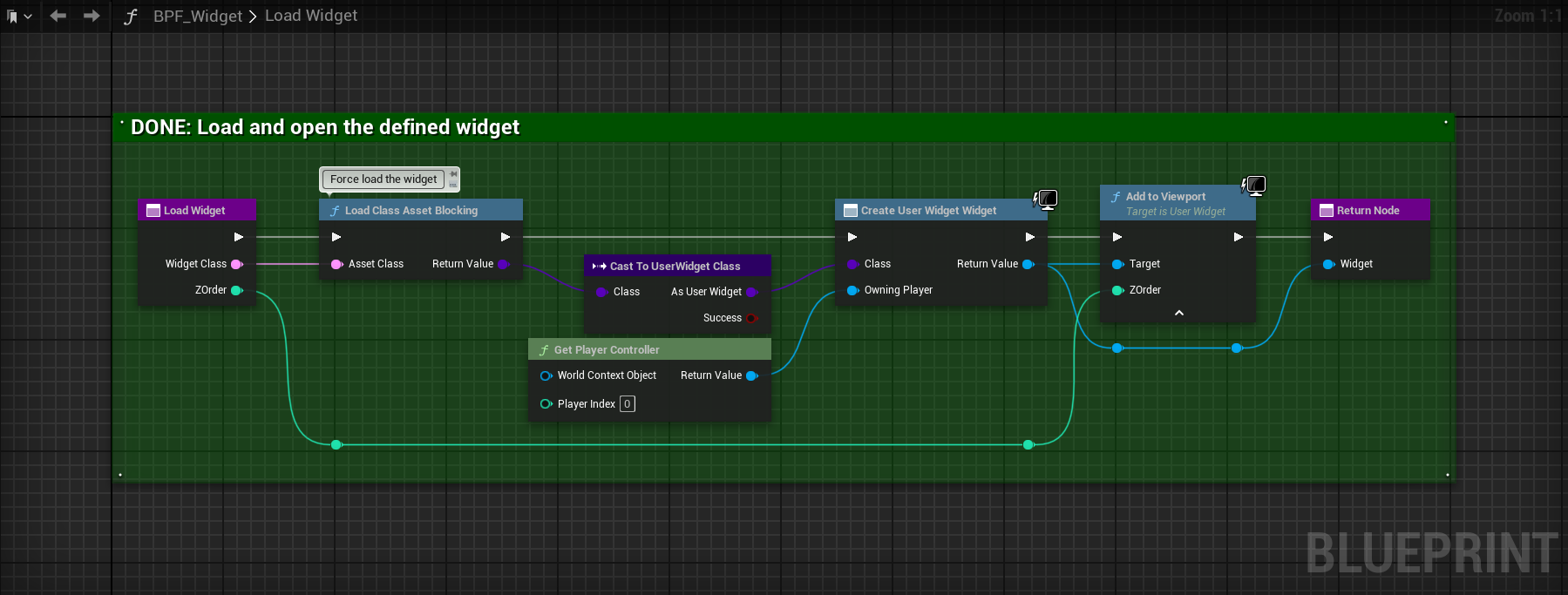Viewport: 1568px width, 595px height.
Task: Navigate forward with the right arrow
Action: (x=92, y=16)
